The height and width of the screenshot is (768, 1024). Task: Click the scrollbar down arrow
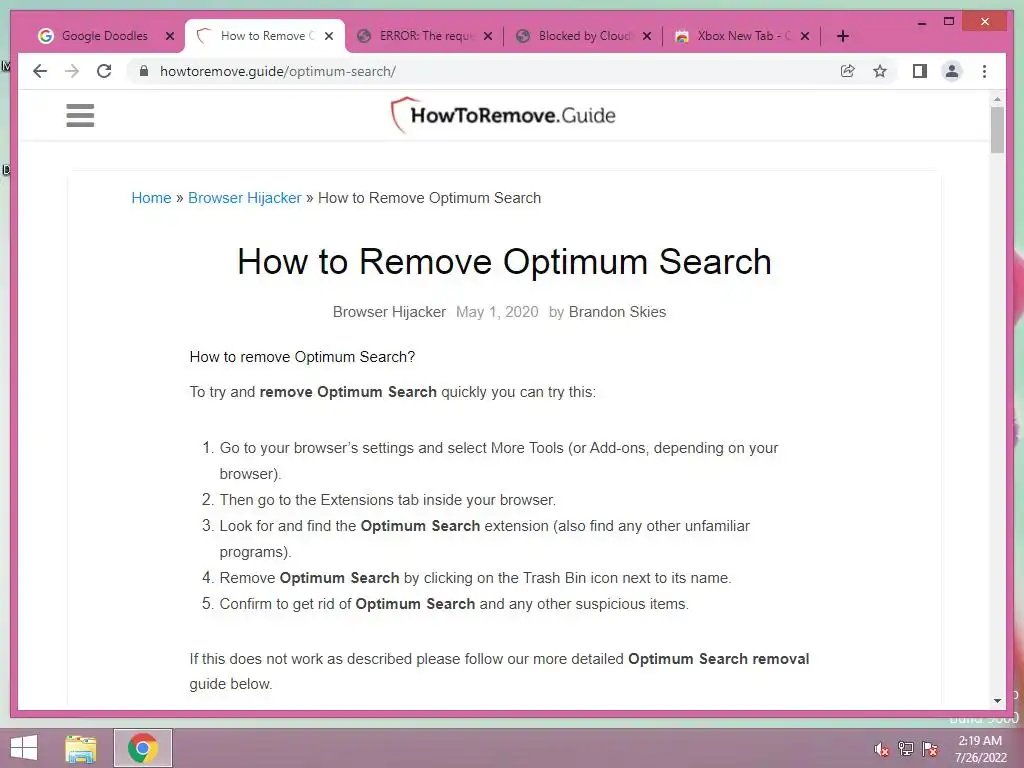click(997, 701)
